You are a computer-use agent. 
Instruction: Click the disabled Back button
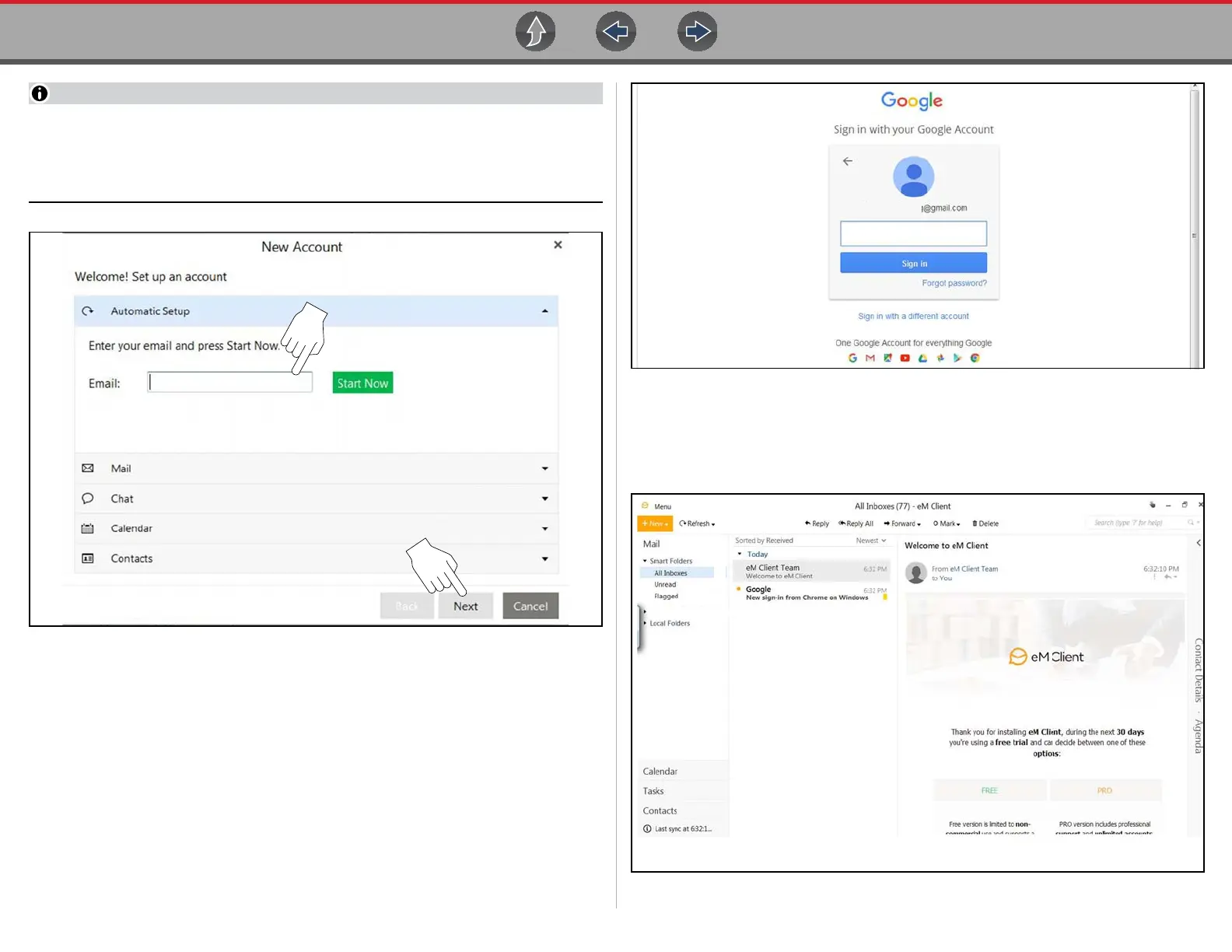click(407, 606)
